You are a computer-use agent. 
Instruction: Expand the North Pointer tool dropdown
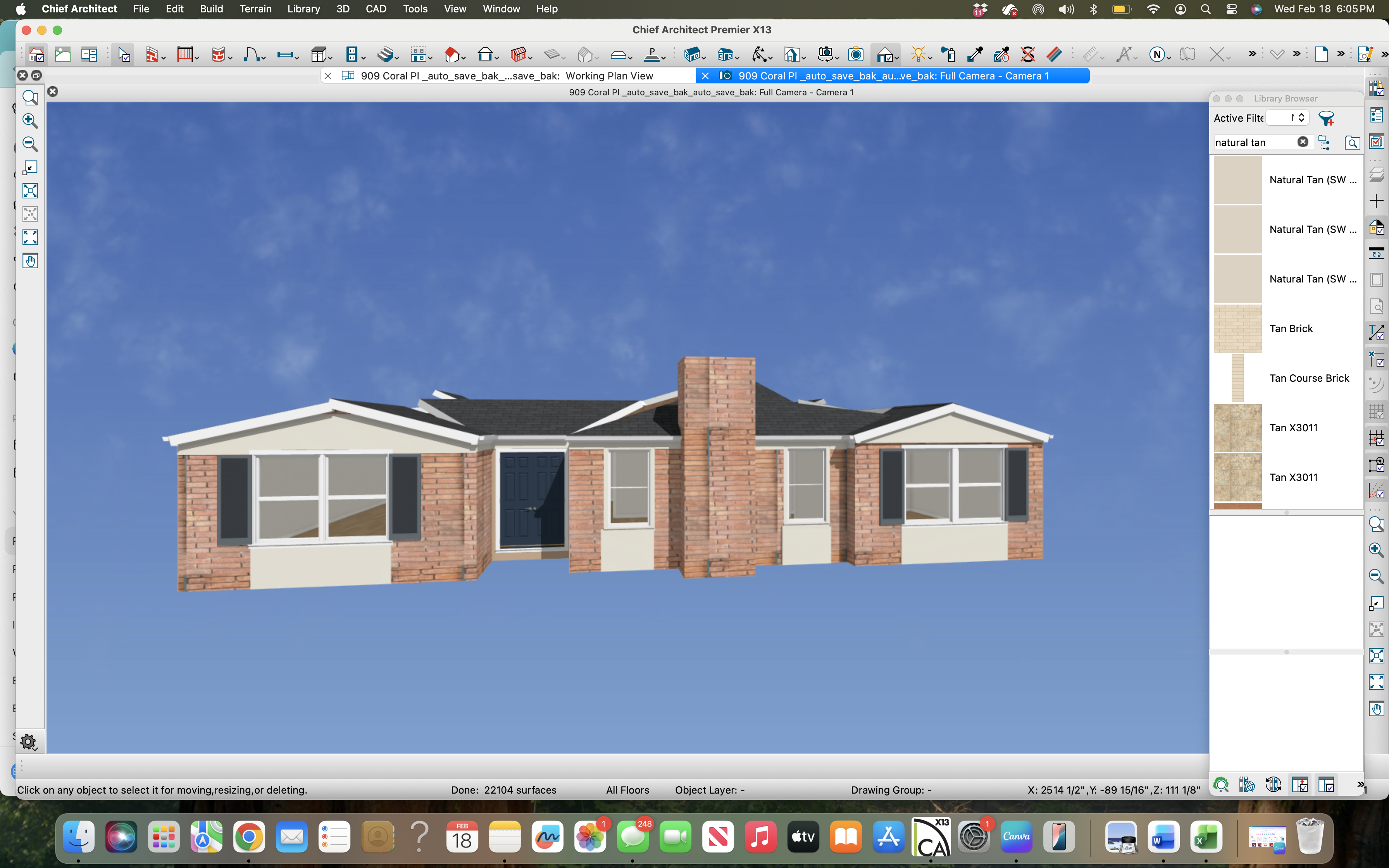click(x=1168, y=57)
